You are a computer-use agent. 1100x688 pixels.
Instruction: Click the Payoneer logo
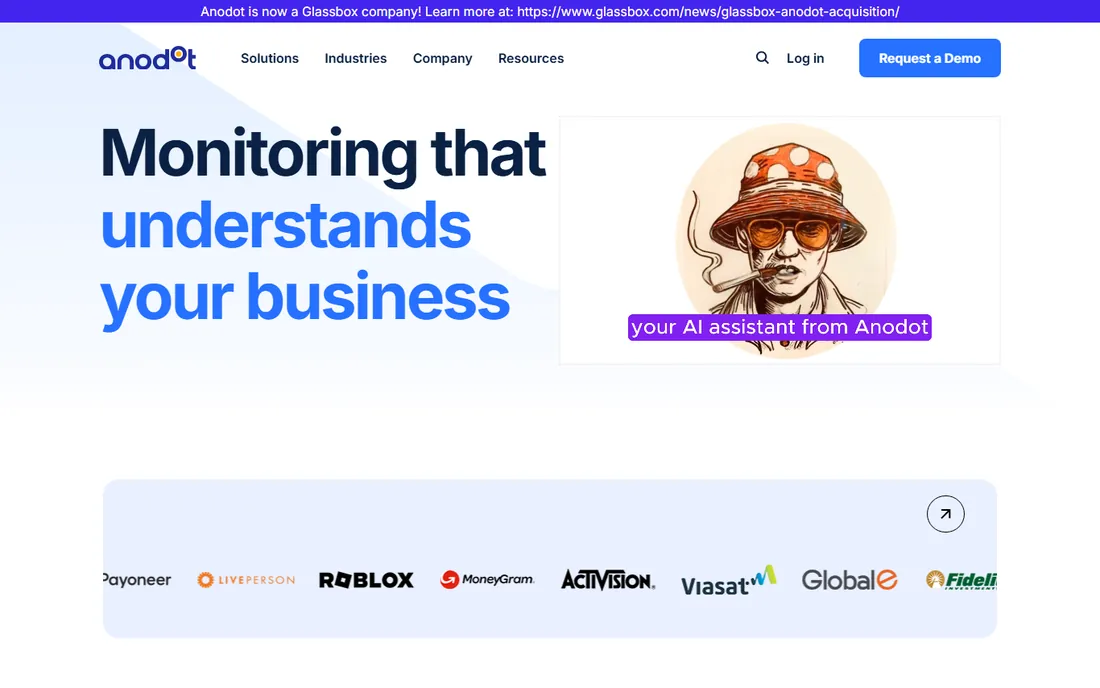click(x=137, y=580)
